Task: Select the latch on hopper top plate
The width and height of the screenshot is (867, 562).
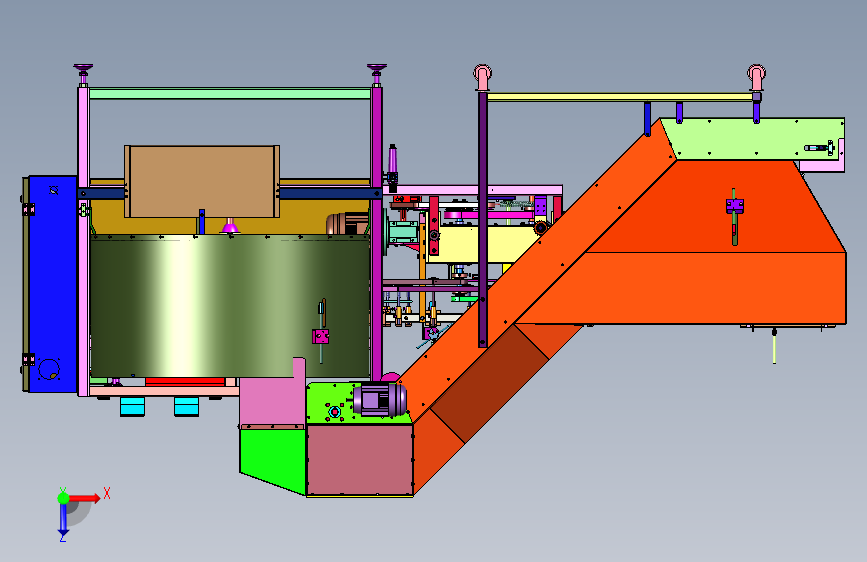Action: coord(819,148)
